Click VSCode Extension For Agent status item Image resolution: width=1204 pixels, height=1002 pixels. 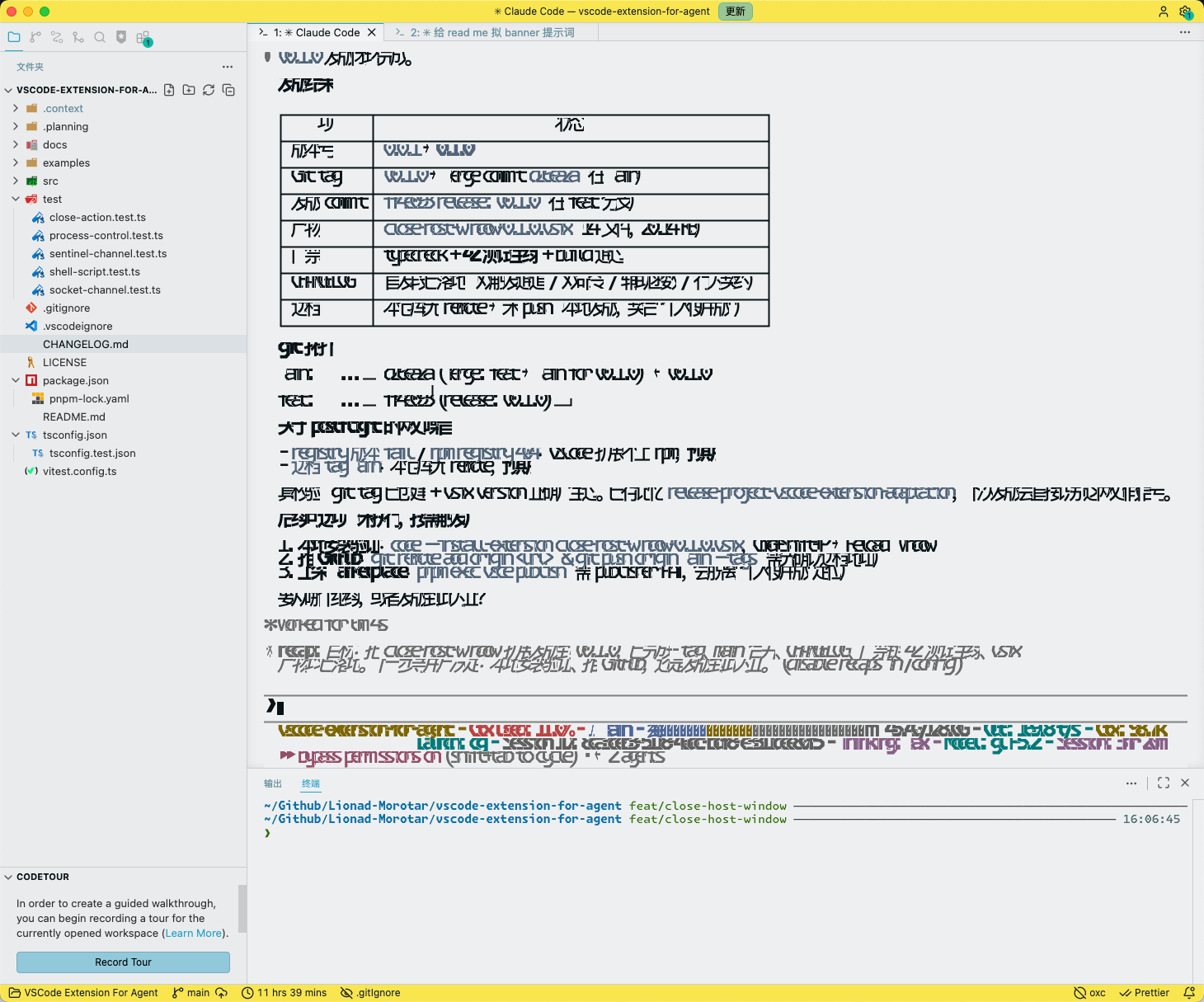(83, 993)
